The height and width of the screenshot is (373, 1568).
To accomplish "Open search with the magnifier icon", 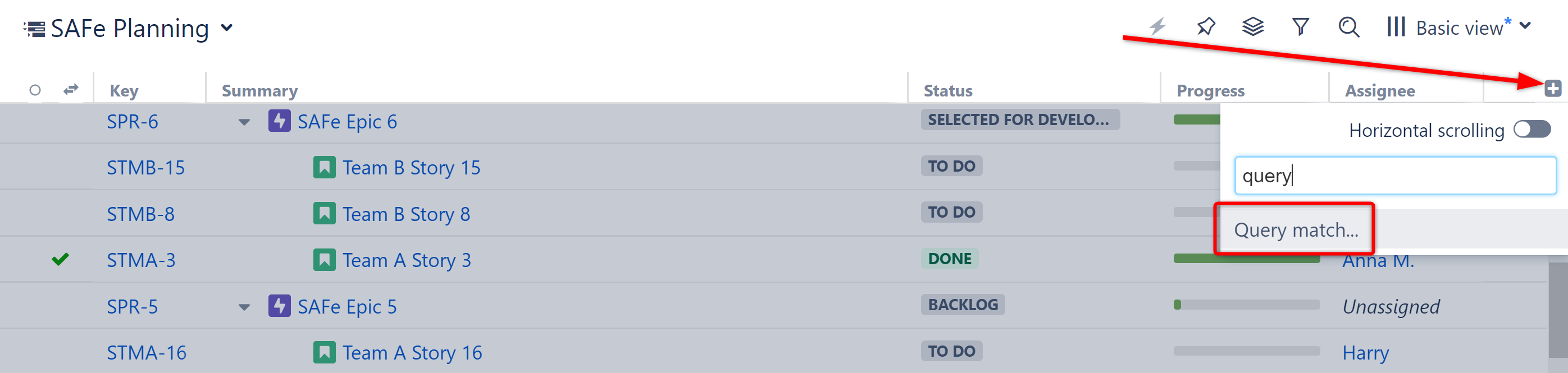I will coord(1348,27).
